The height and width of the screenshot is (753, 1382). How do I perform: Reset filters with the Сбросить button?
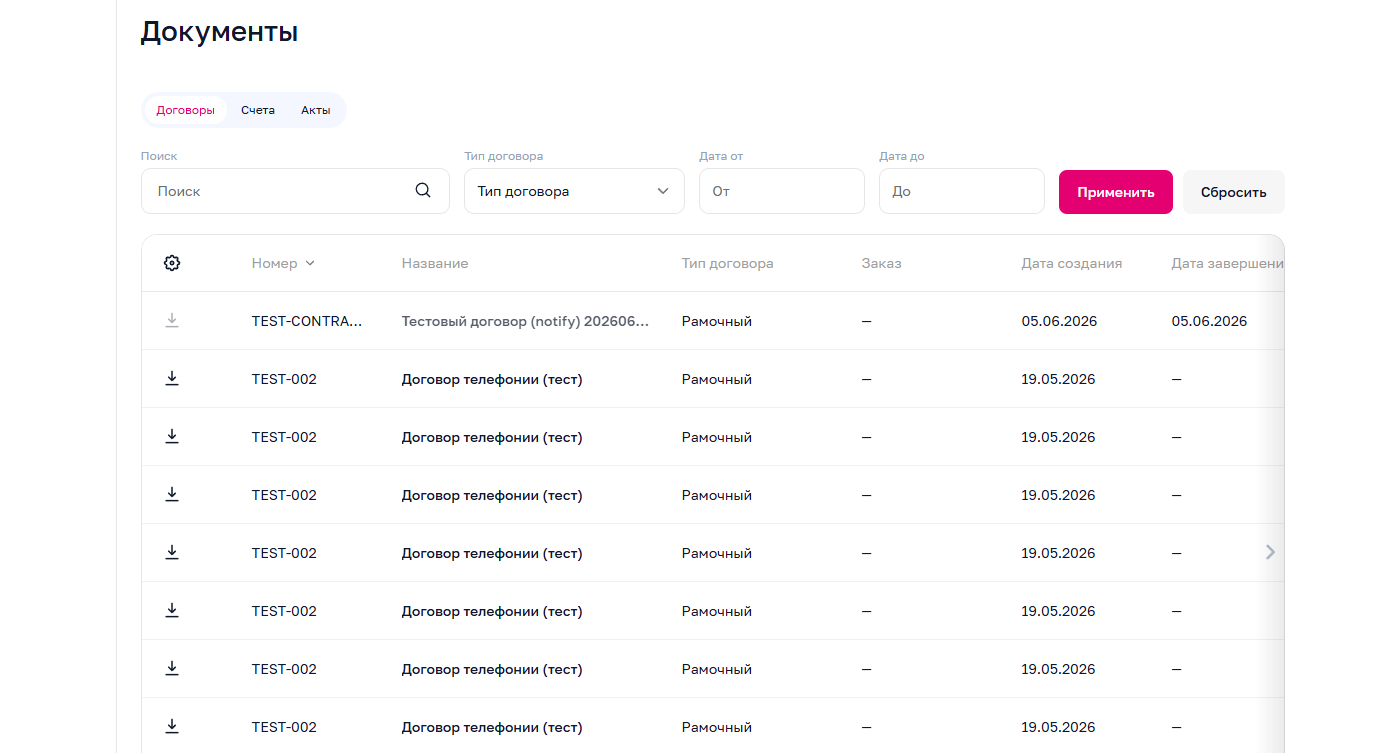click(x=1234, y=192)
